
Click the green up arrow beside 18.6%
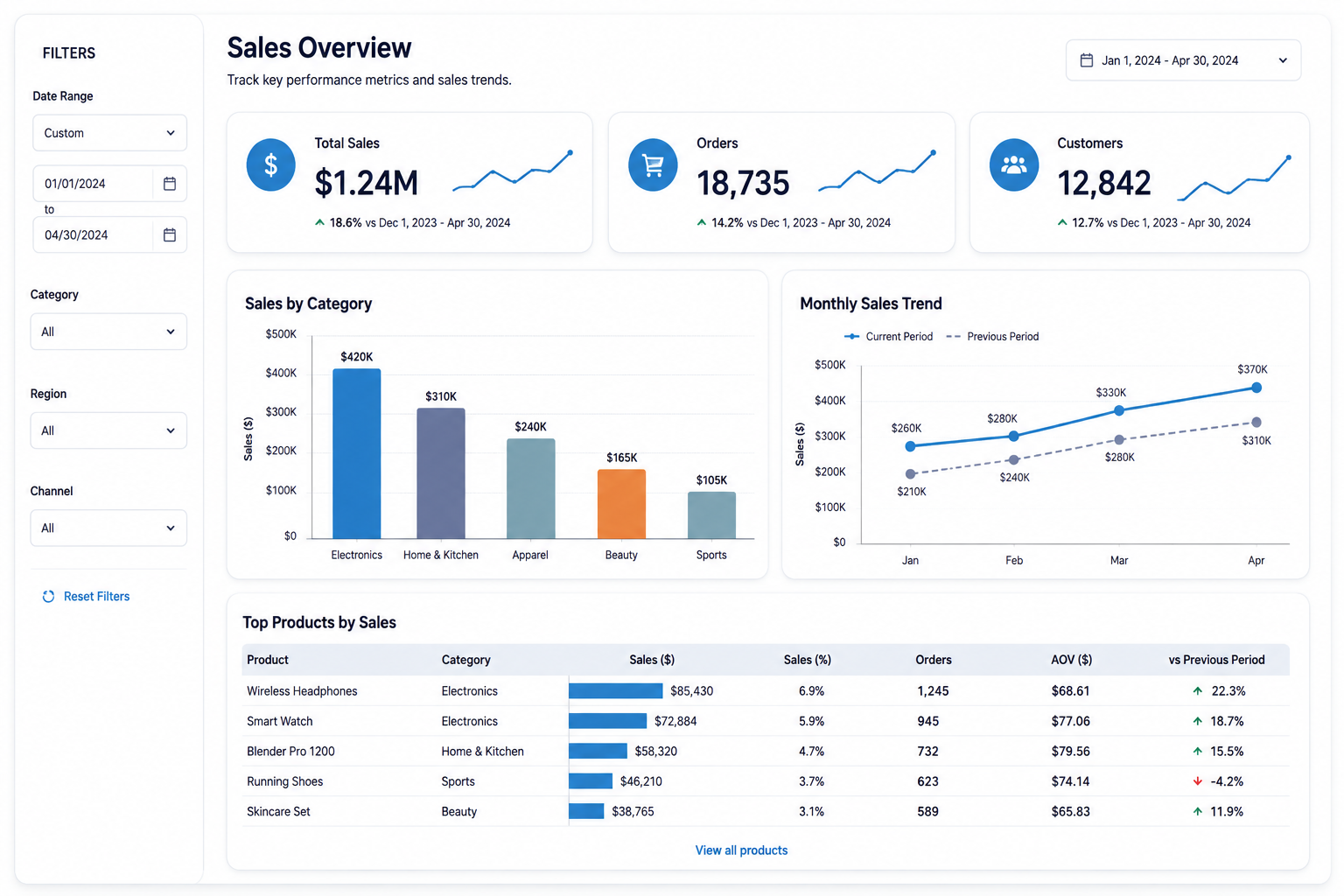pos(320,223)
